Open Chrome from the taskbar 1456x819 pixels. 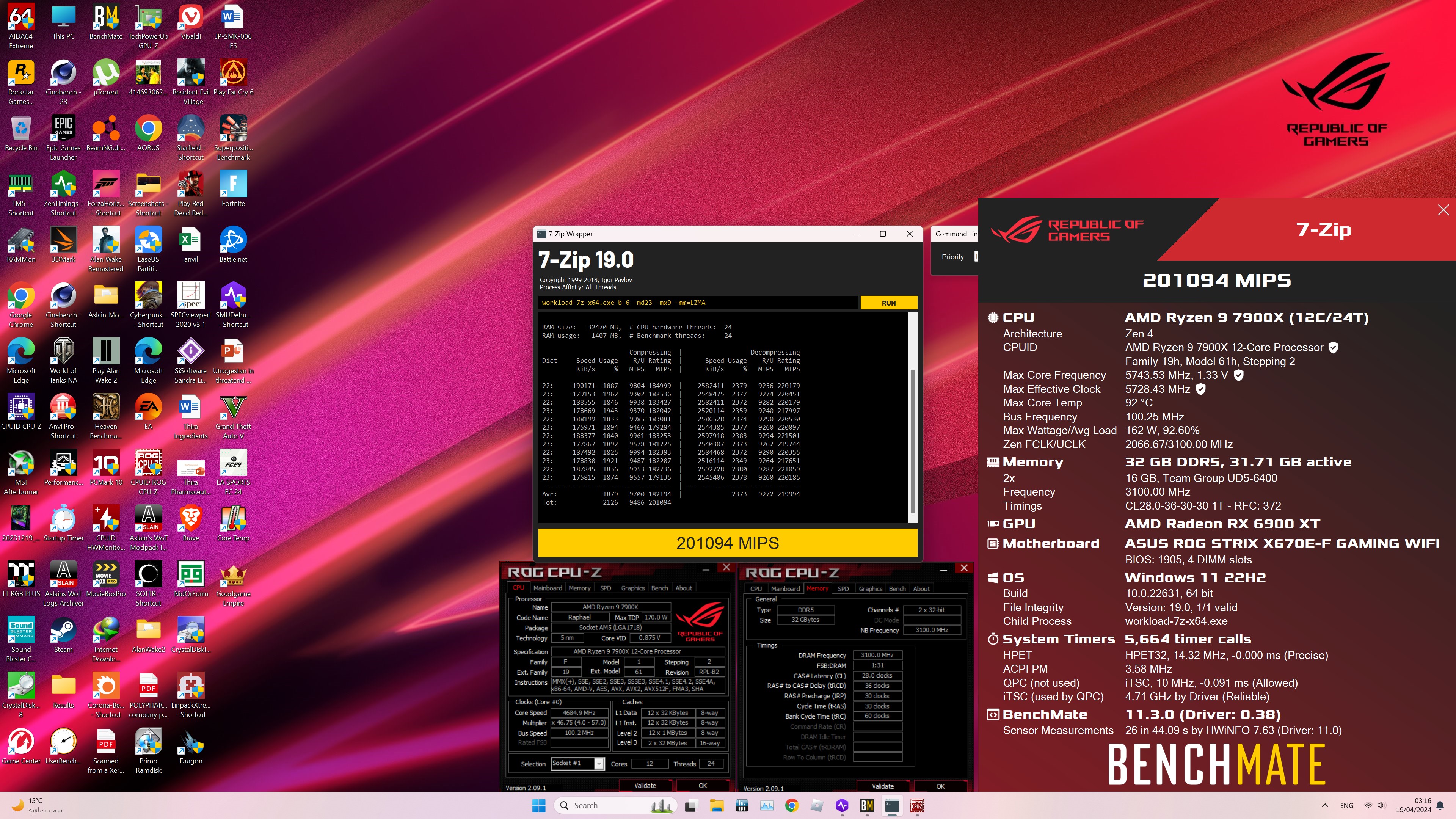(792, 805)
